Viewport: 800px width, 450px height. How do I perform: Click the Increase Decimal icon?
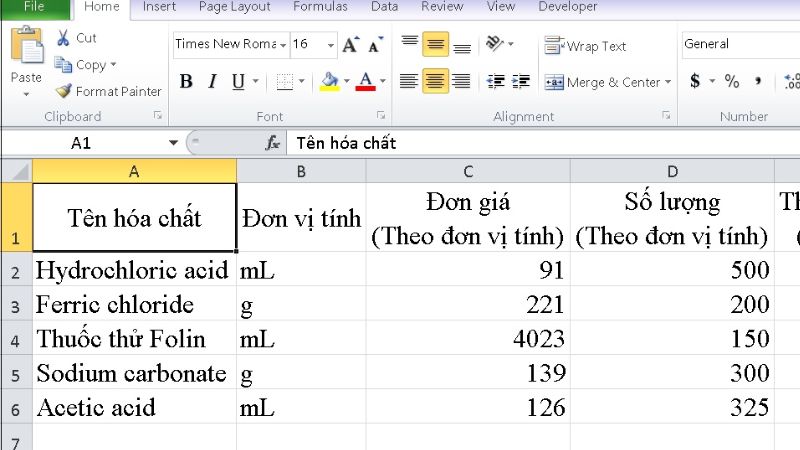pos(791,82)
